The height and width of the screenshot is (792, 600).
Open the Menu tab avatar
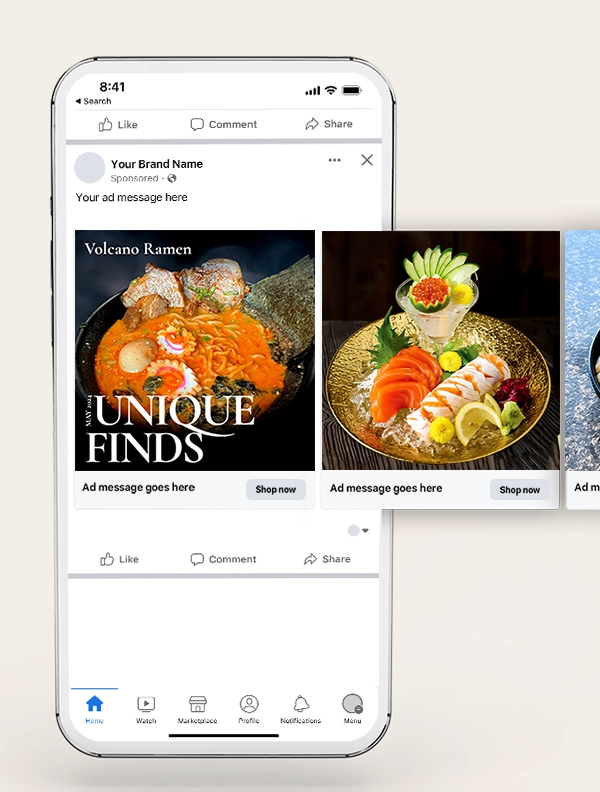click(353, 703)
